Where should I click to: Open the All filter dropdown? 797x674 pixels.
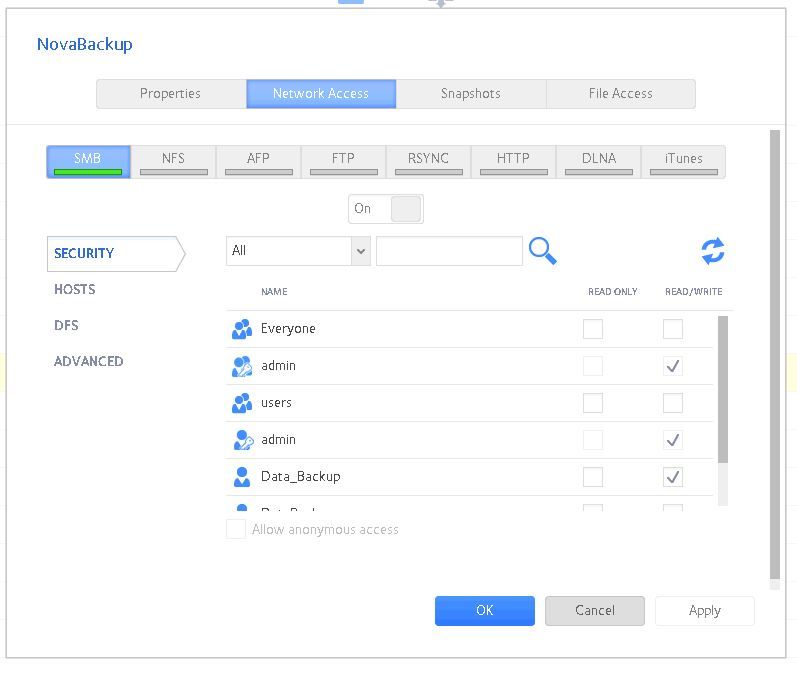[298, 251]
